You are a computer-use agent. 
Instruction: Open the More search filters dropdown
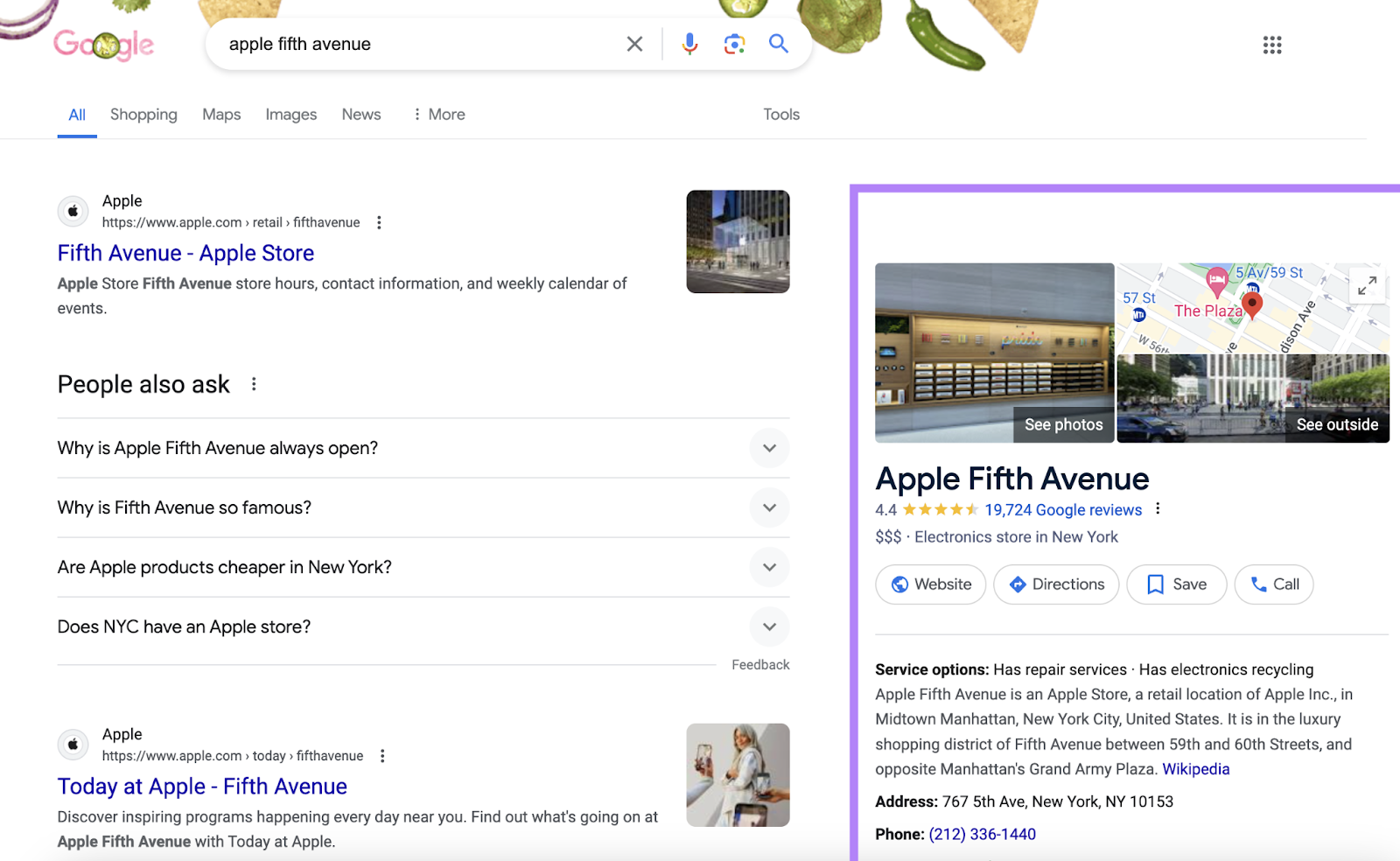(x=438, y=114)
